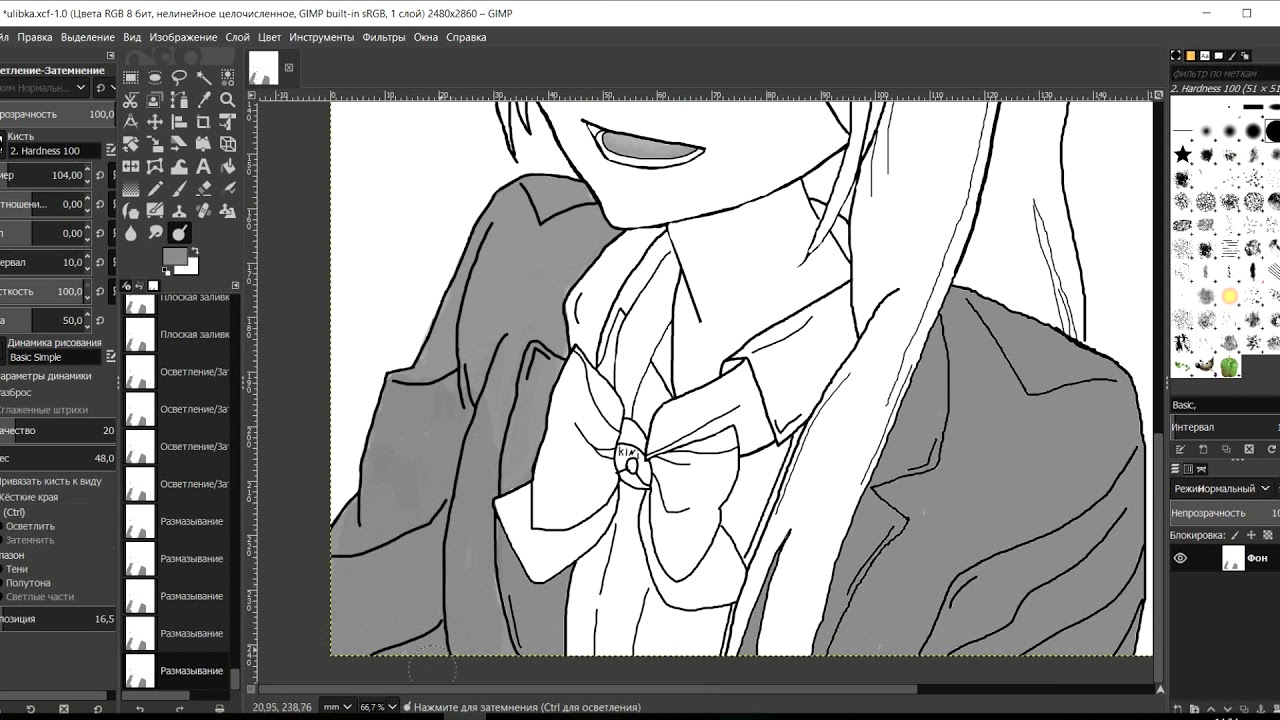Activate the Move tool
Image resolution: width=1280 pixels, height=720 pixels.
click(x=155, y=122)
